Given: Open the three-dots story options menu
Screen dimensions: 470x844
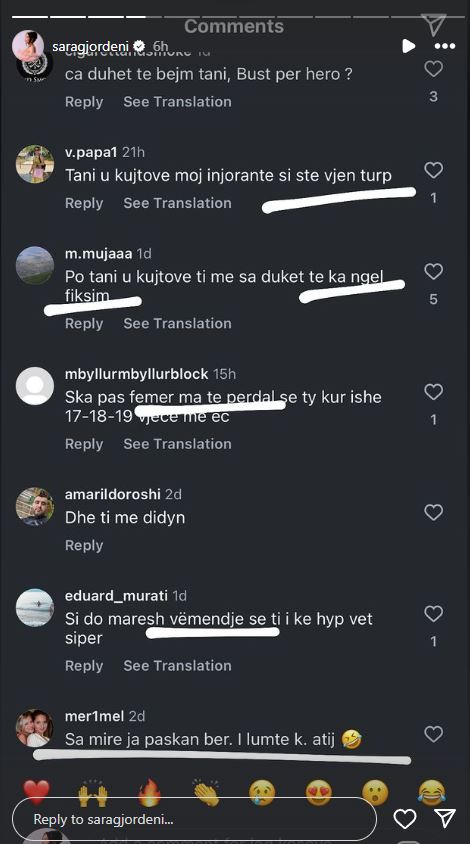Looking at the screenshot, I should pos(445,46).
